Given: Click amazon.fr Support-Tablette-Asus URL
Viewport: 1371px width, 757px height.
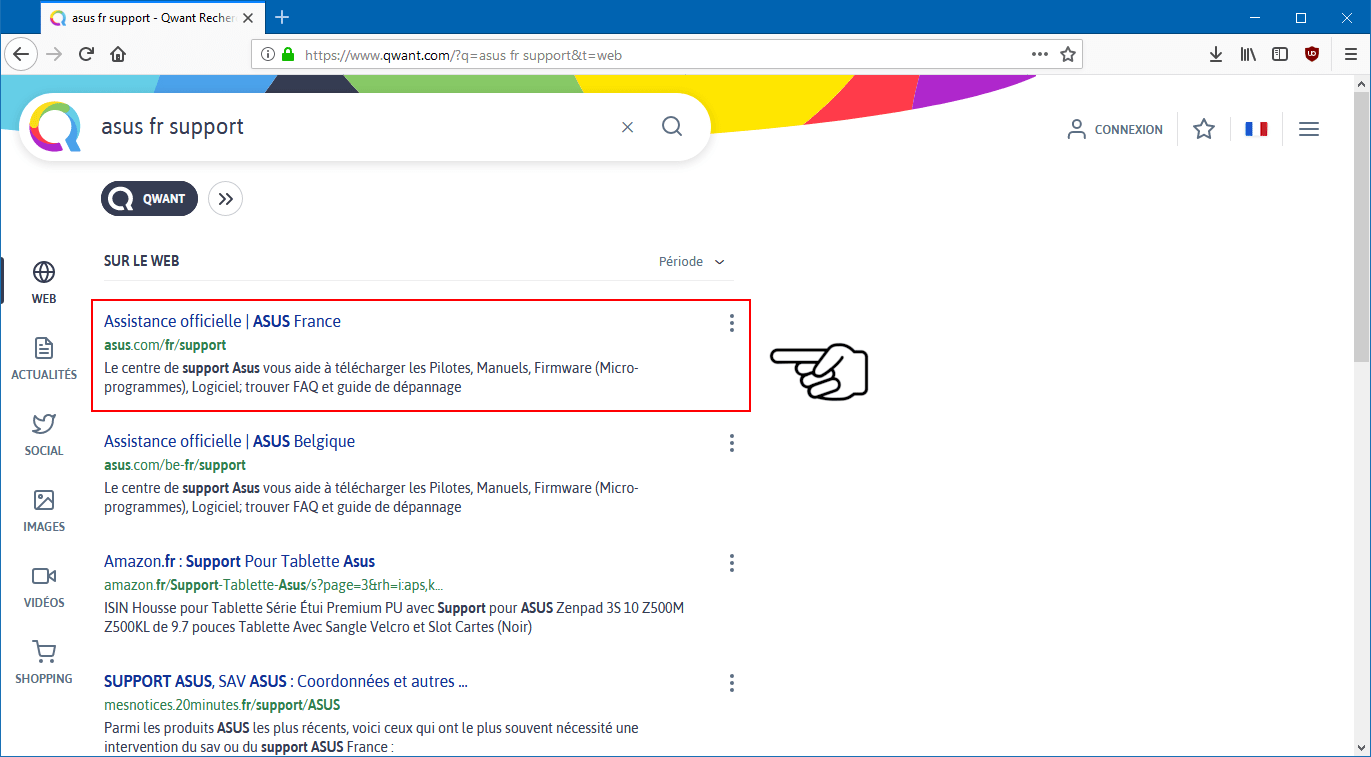Looking at the screenshot, I should (x=273, y=585).
